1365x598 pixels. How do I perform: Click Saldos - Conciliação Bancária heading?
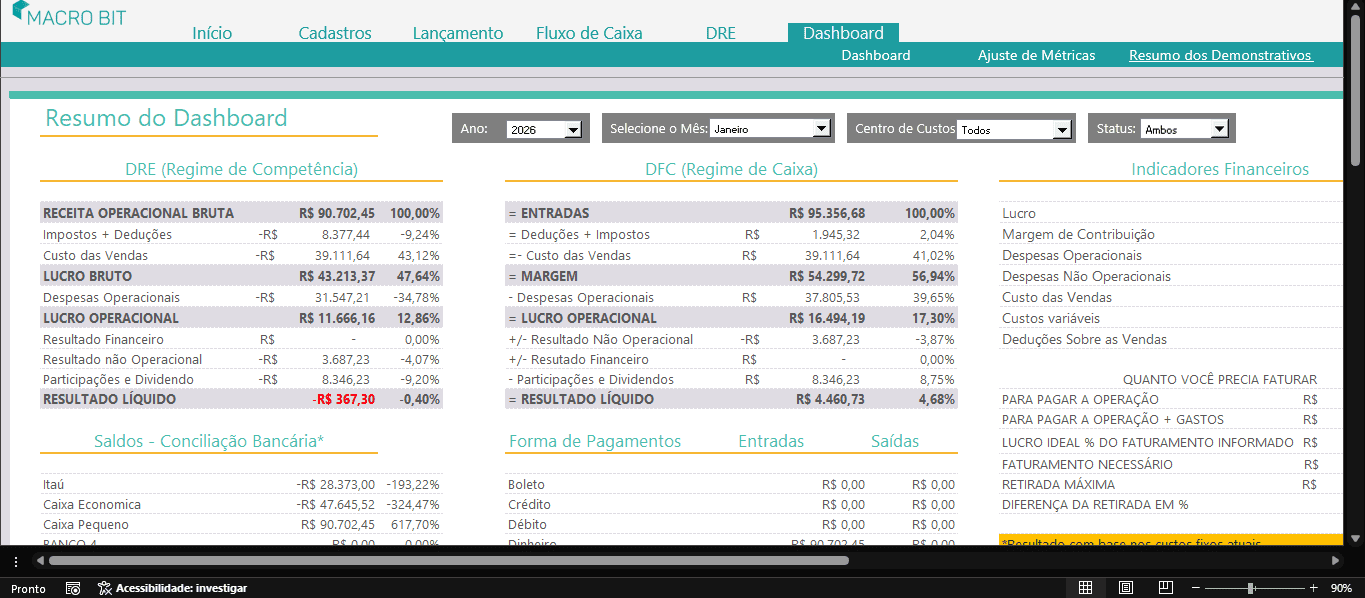[x=209, y=441]
